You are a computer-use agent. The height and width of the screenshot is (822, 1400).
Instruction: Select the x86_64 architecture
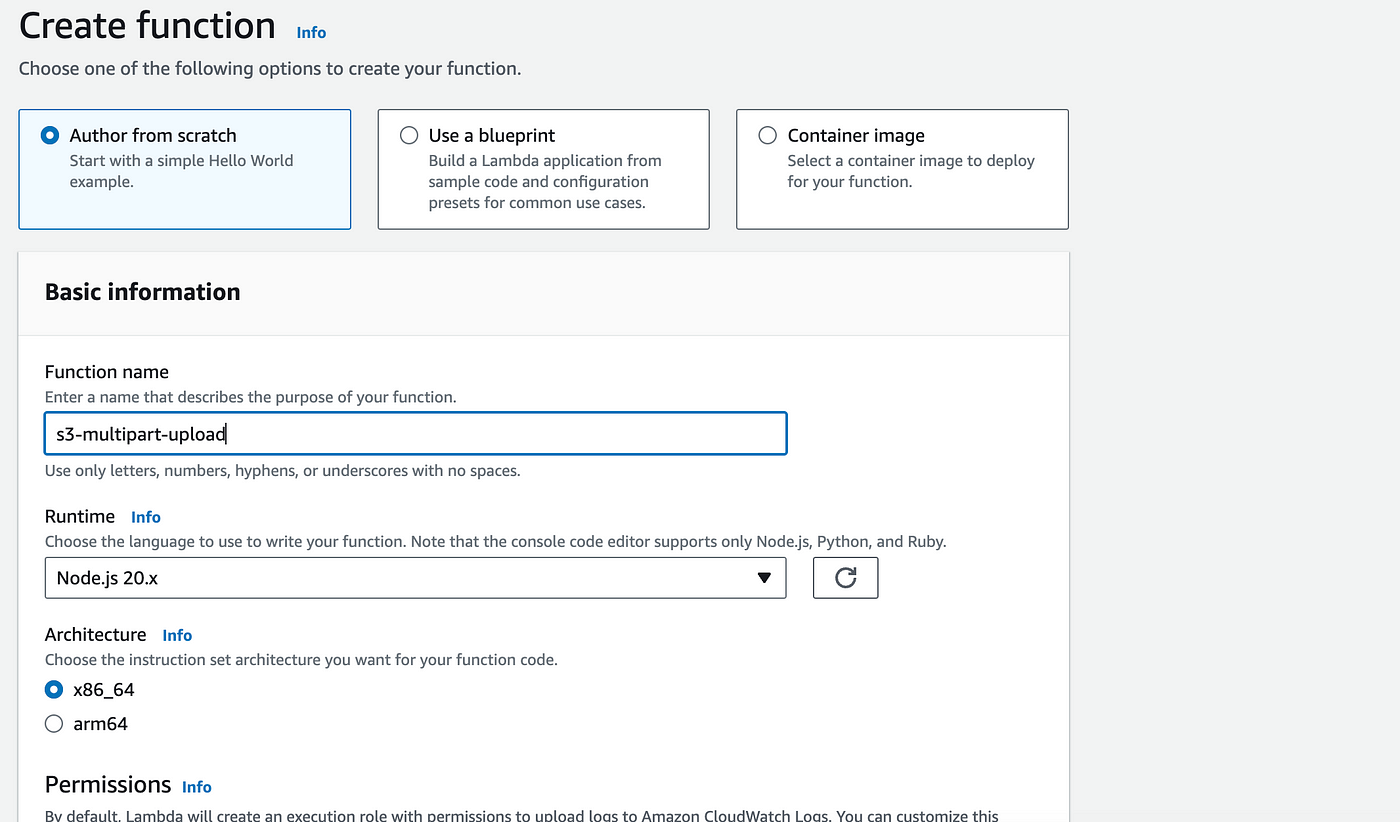coord(53,689)
